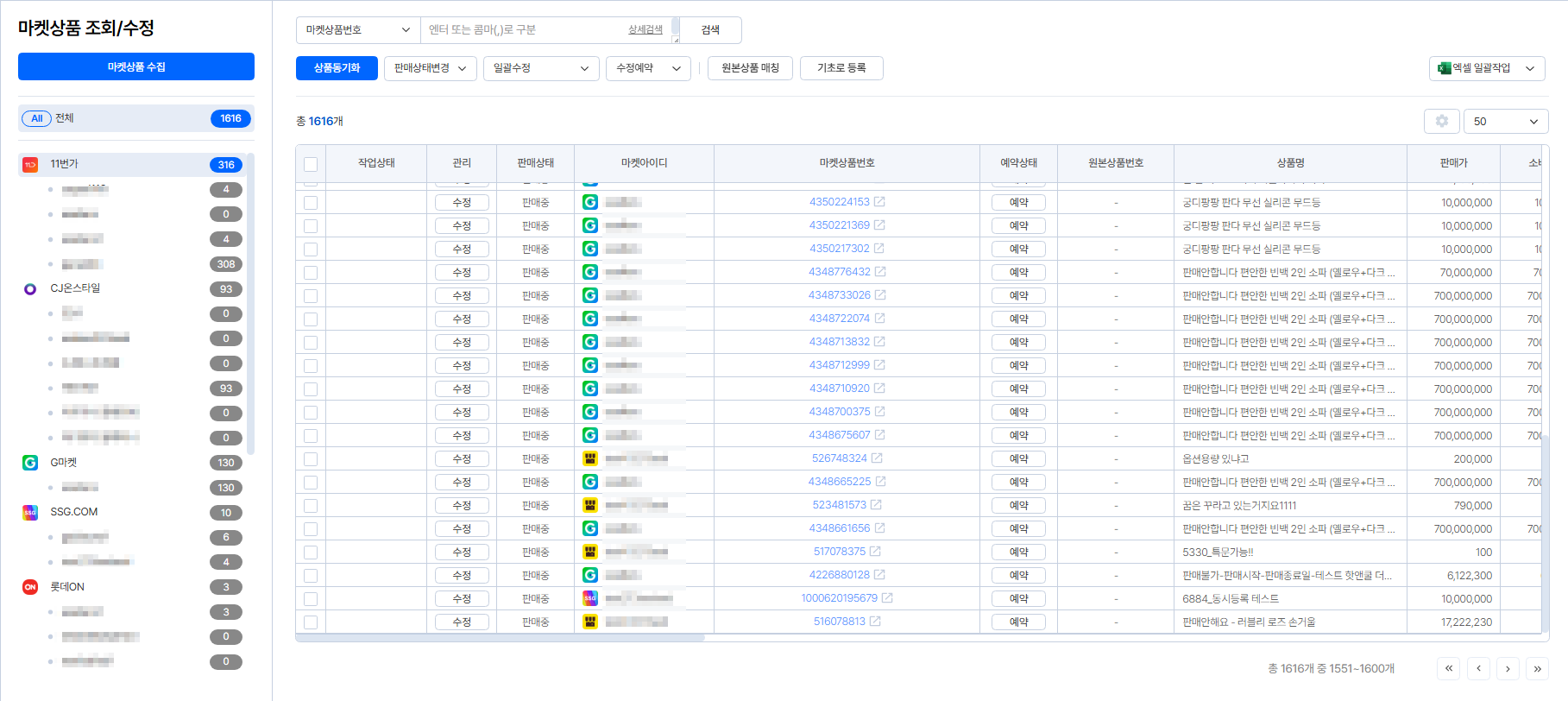Click the 롯데ON market icon in sidebar

click(30, 587)
